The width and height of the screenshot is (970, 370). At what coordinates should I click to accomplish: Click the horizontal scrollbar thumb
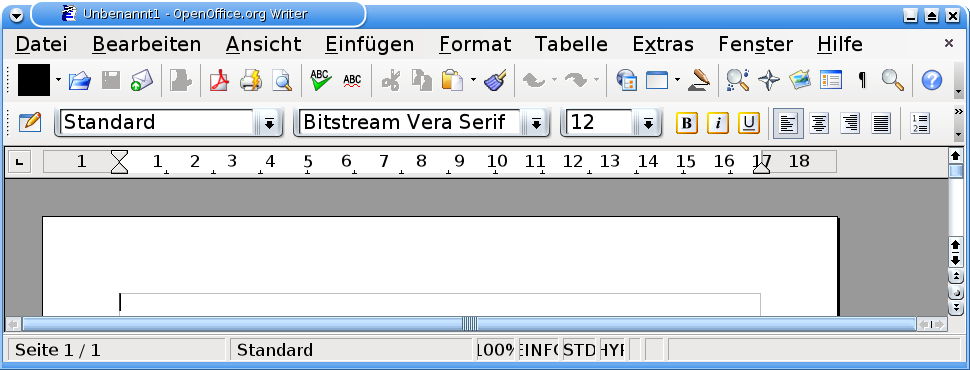coord(468,324)
